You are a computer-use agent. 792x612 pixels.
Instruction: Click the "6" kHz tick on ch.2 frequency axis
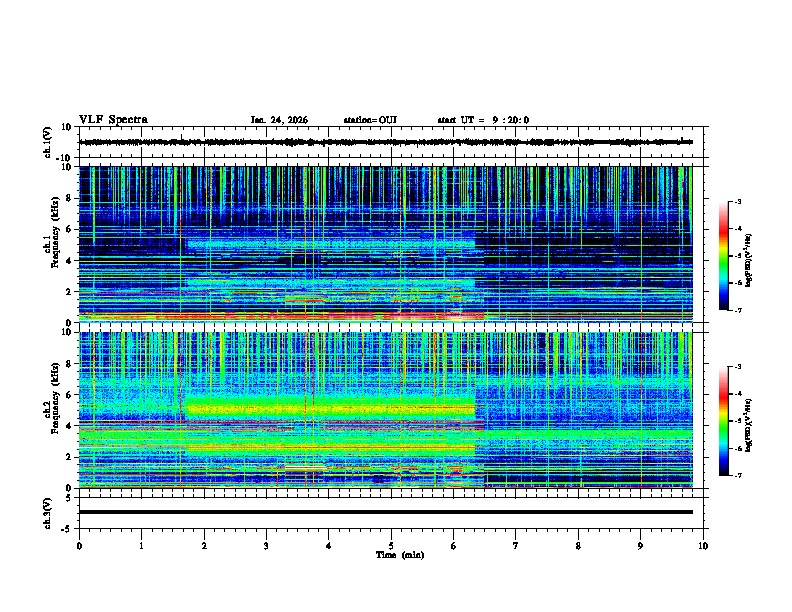click(69, 395)
